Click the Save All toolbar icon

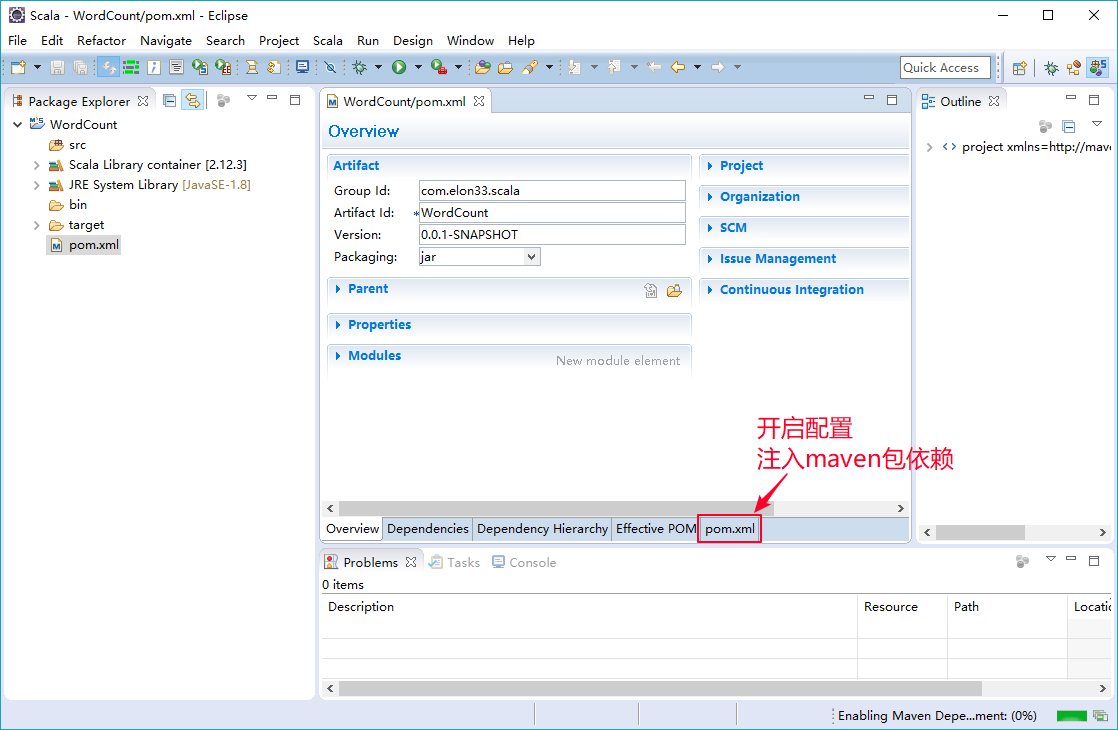pos(81,67)
